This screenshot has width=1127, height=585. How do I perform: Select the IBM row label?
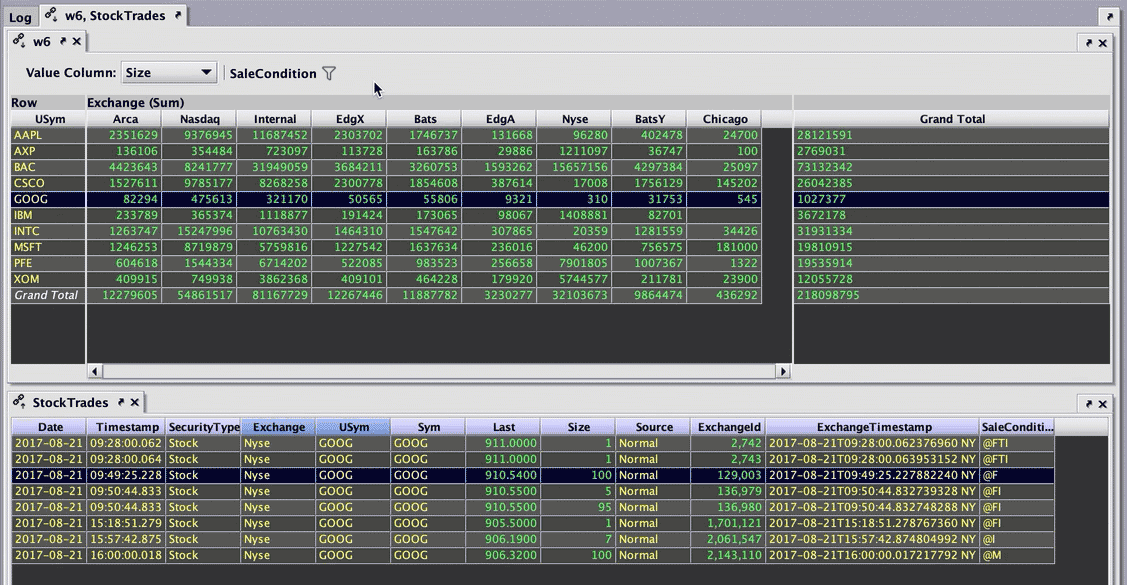pyautogui.click(x=49, y=215)
